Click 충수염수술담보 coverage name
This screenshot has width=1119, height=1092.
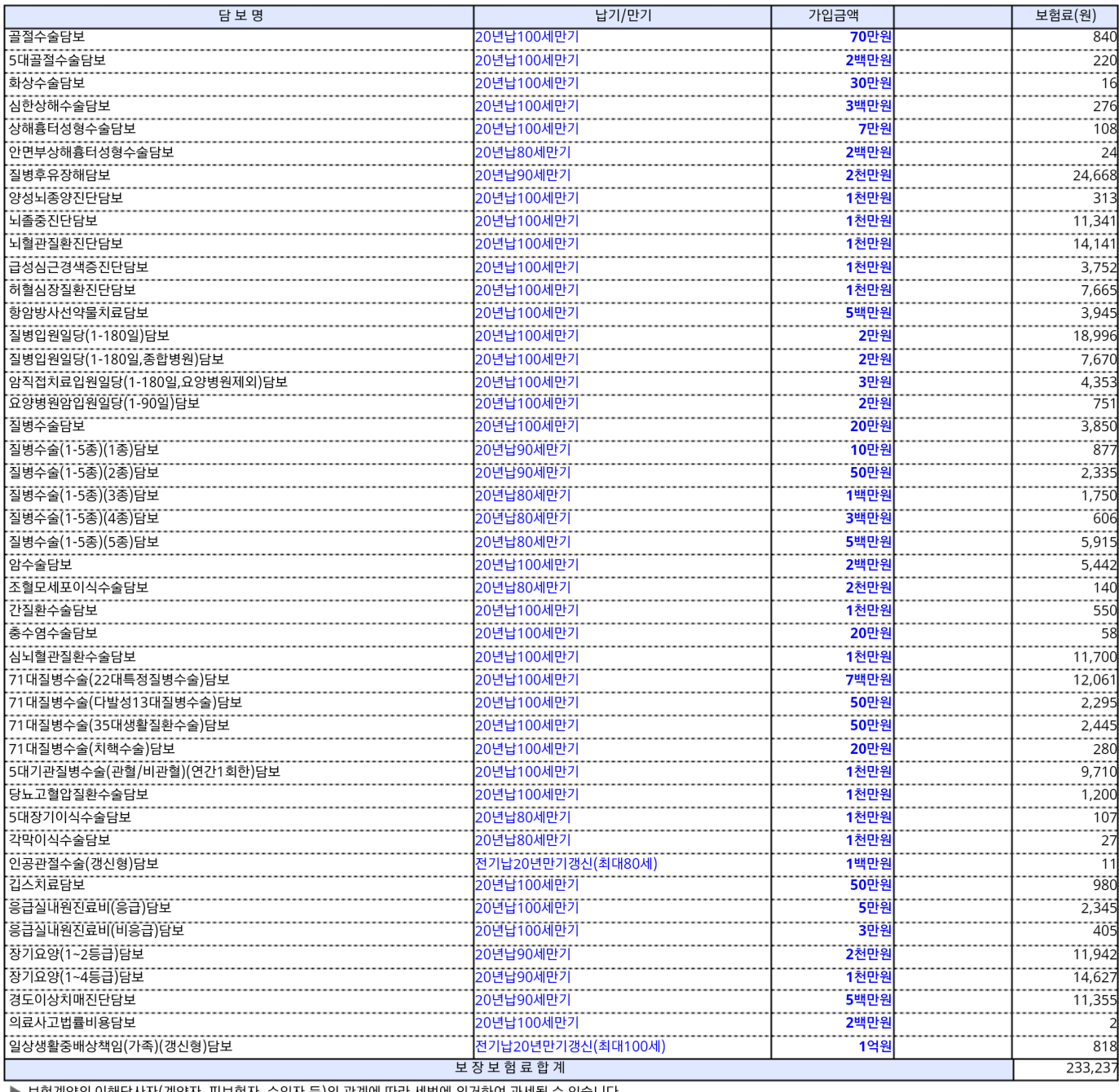pos(53,633)
